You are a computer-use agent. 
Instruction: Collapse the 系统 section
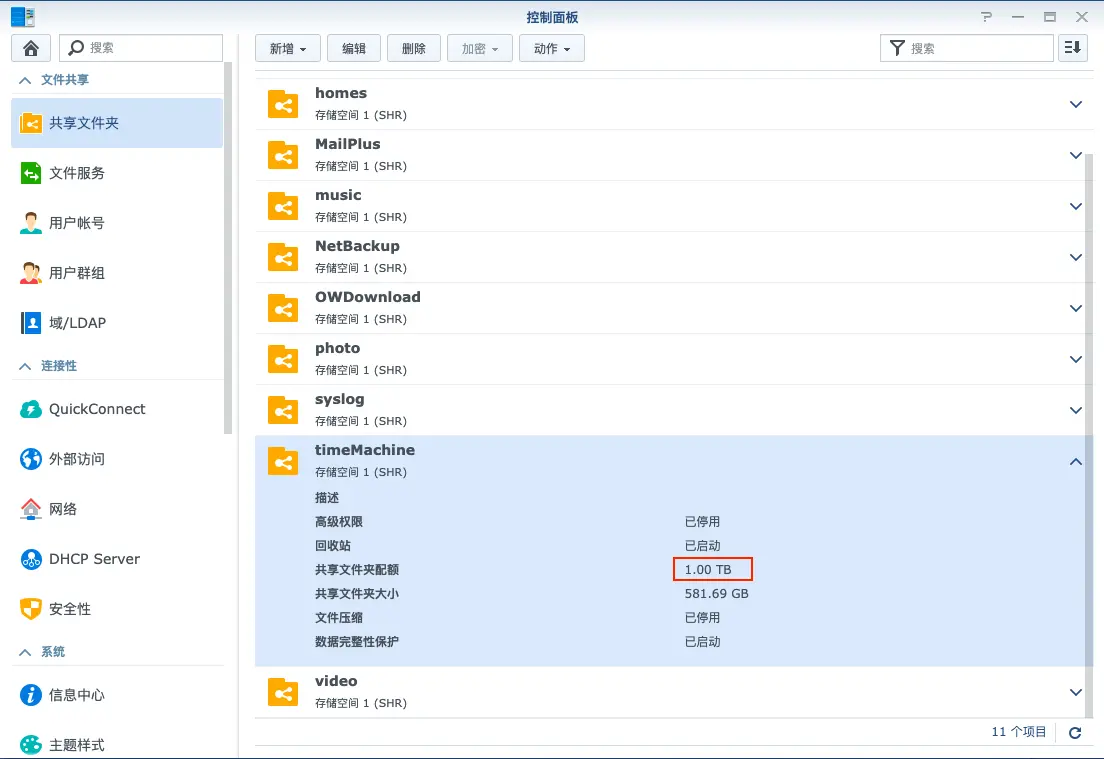point(25,652)
